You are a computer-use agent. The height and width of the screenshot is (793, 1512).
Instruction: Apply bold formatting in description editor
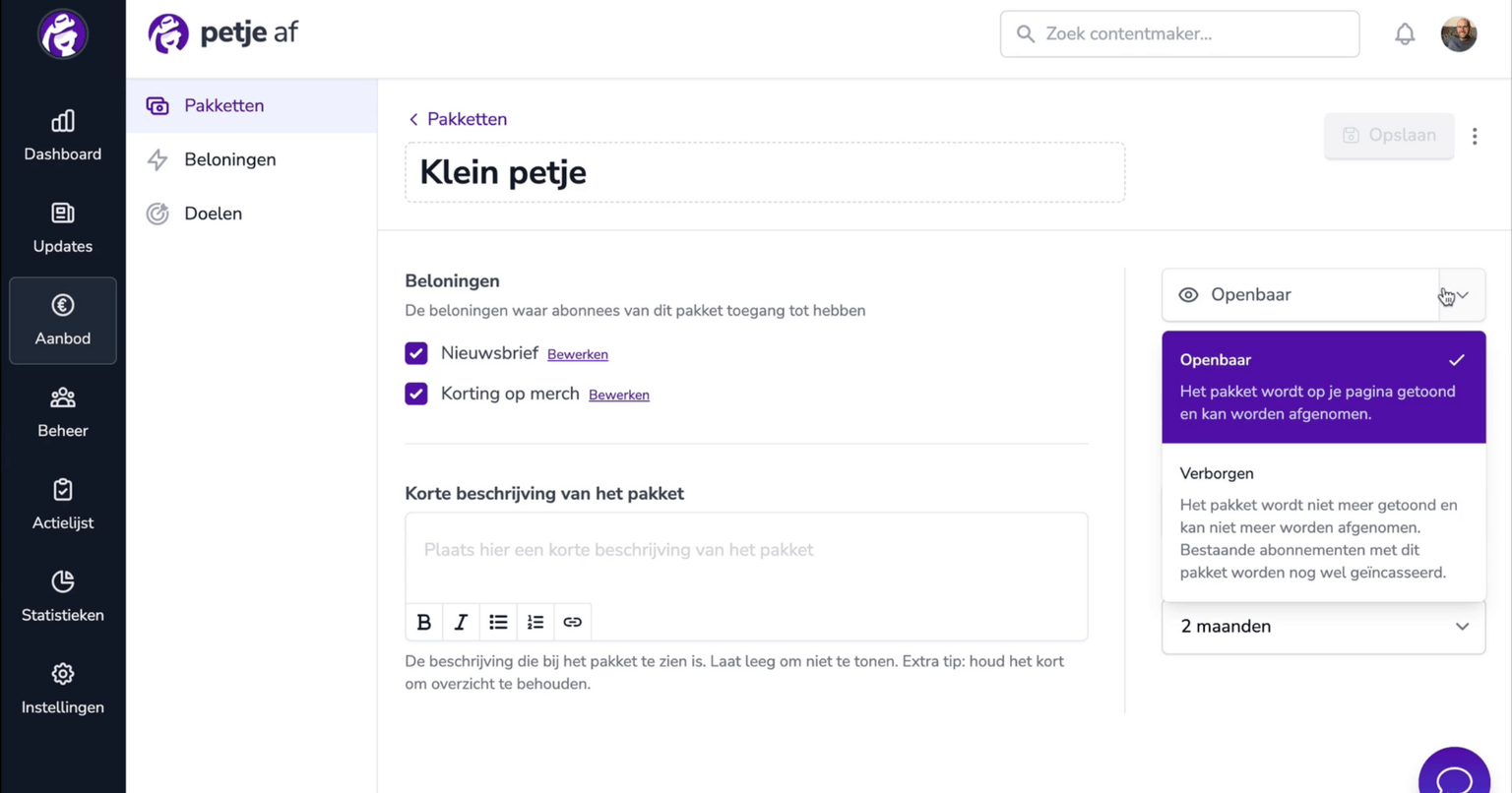424,622
